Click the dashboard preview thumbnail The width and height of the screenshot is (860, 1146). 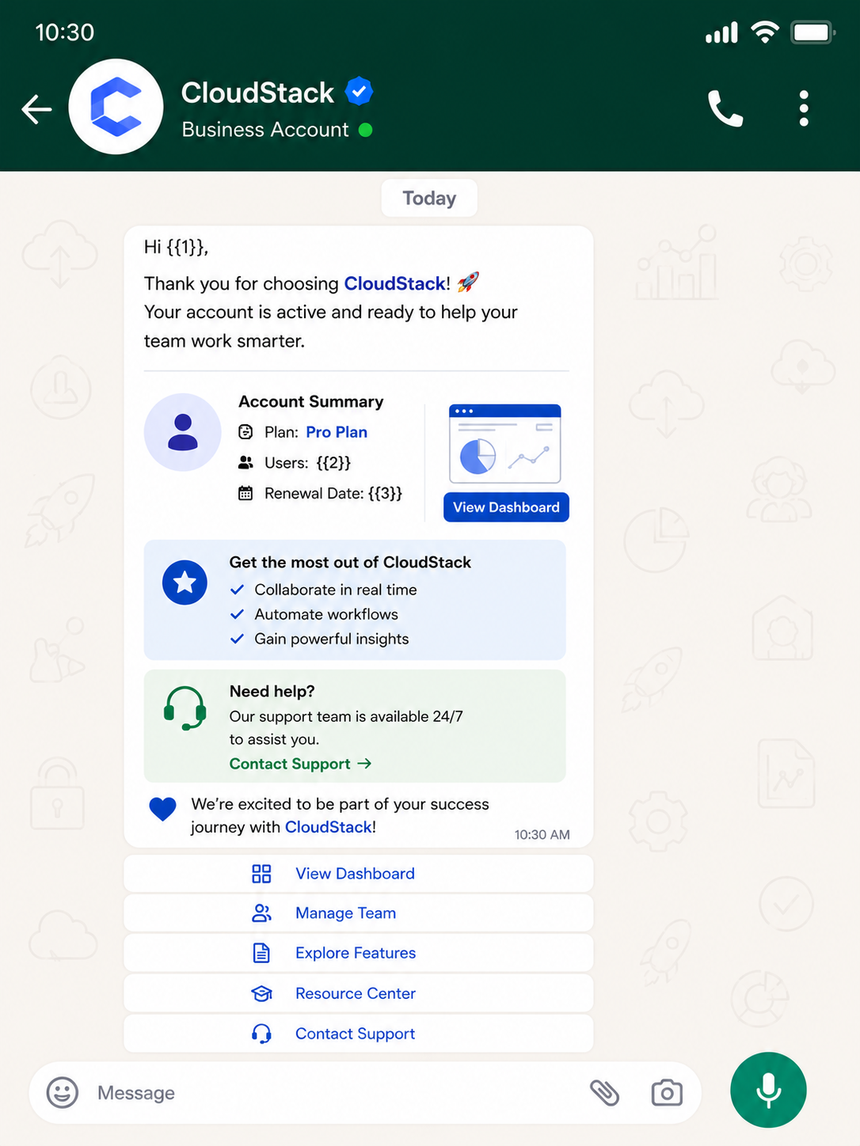pos(505,444)
